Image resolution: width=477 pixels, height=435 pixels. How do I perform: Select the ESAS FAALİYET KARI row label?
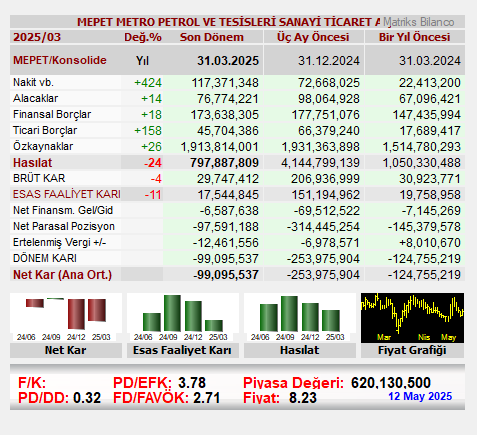67,194
